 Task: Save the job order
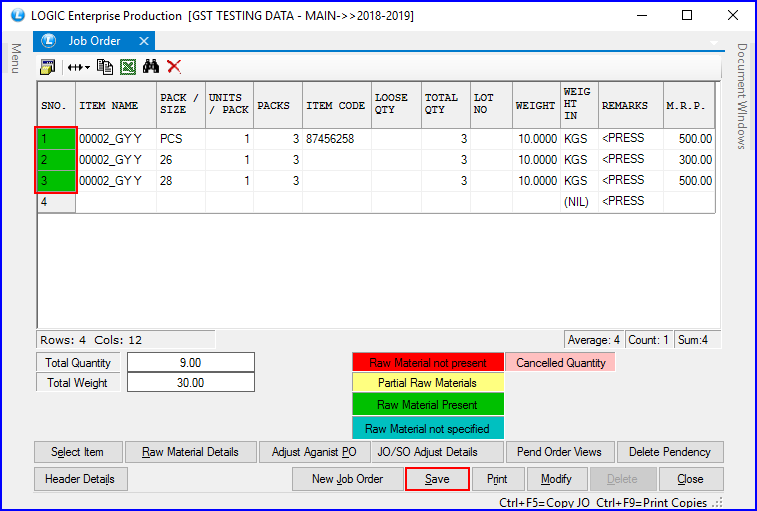437,479
